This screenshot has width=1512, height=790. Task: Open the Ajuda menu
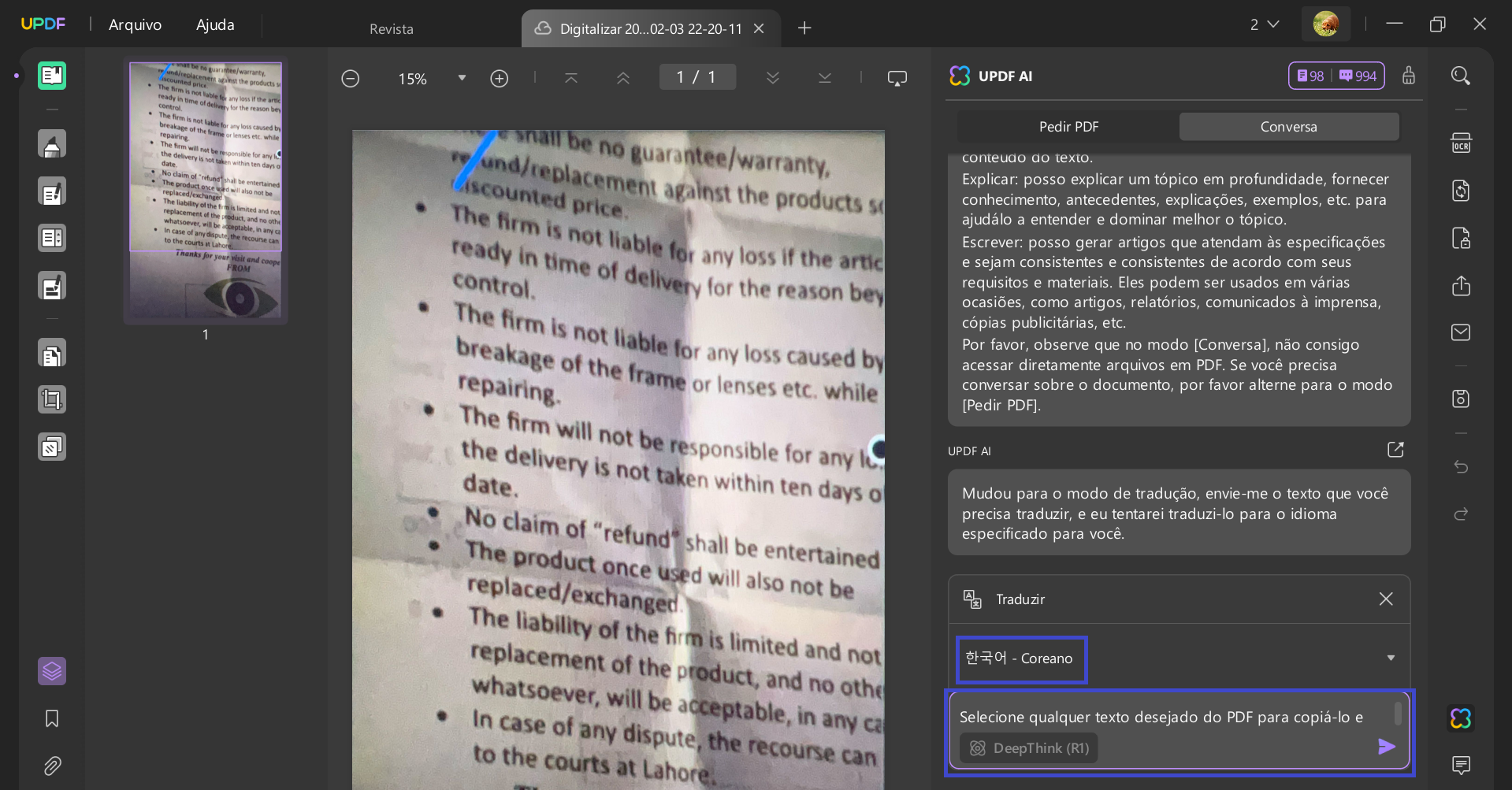(215, 24)
